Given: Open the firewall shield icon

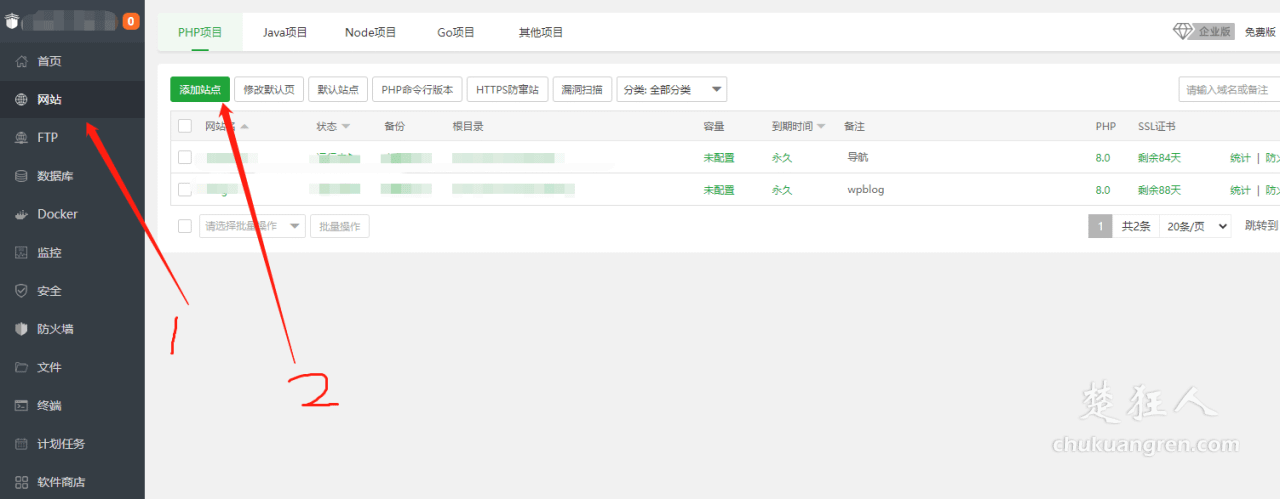Looking at the screenshot, I should pos(21,329).
